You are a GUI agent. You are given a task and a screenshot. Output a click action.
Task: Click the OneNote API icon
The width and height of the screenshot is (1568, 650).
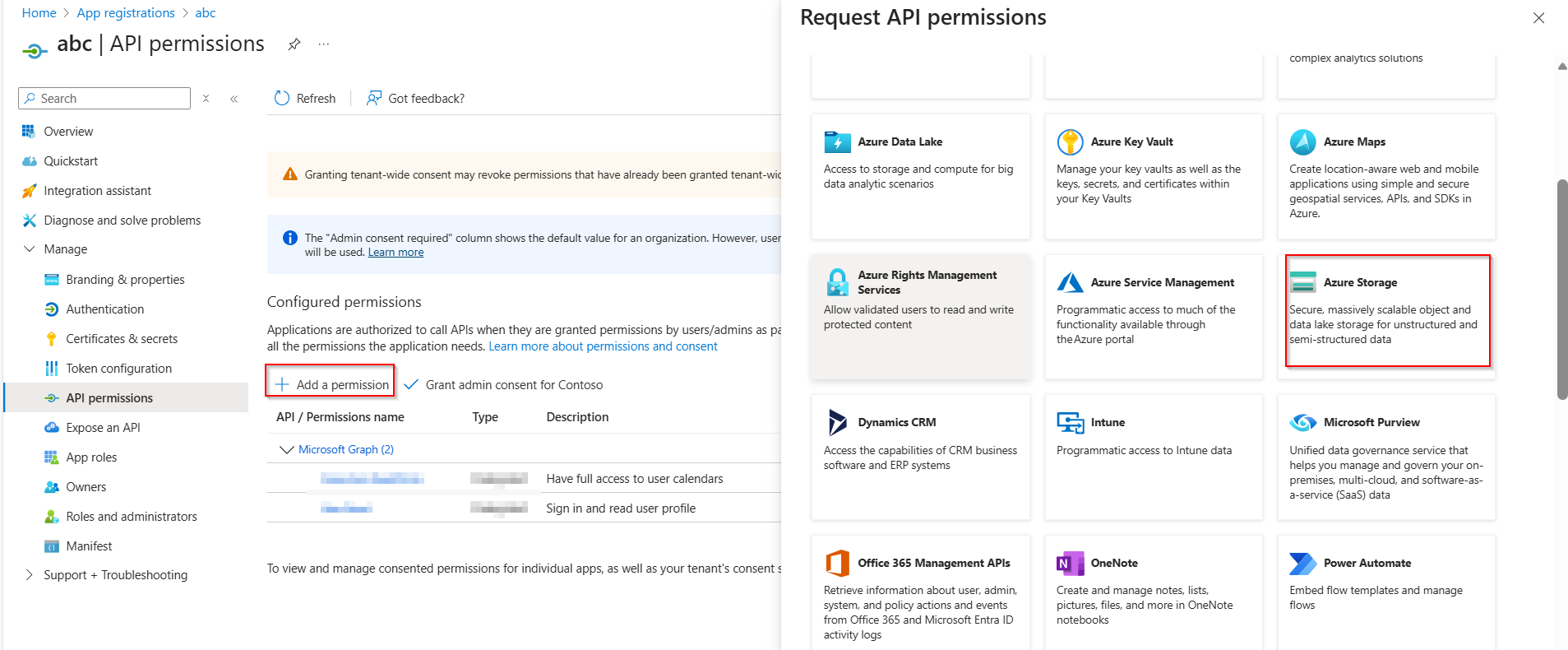(1070, 563)
